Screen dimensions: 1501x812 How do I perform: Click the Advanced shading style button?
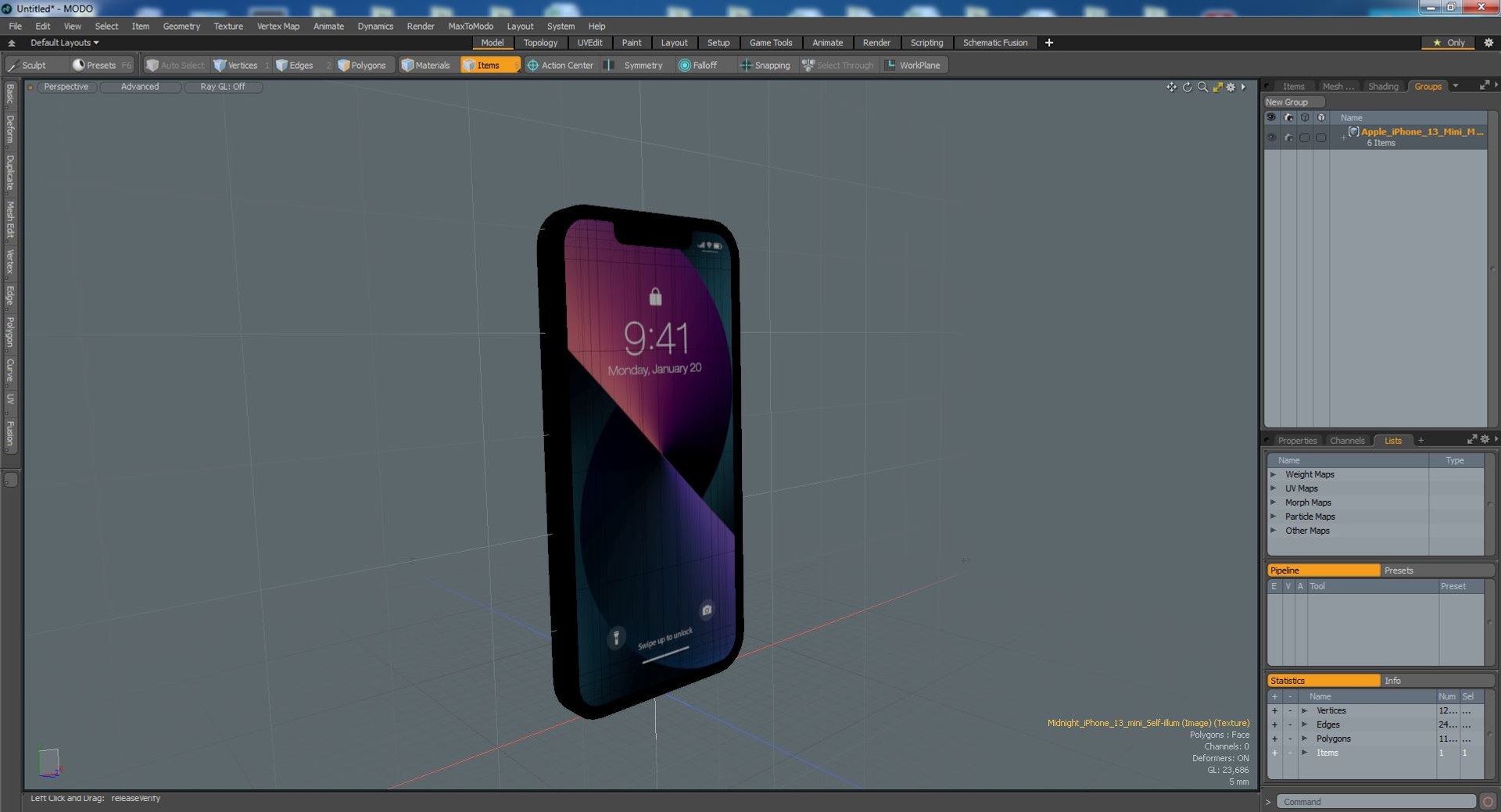(140, 87)
